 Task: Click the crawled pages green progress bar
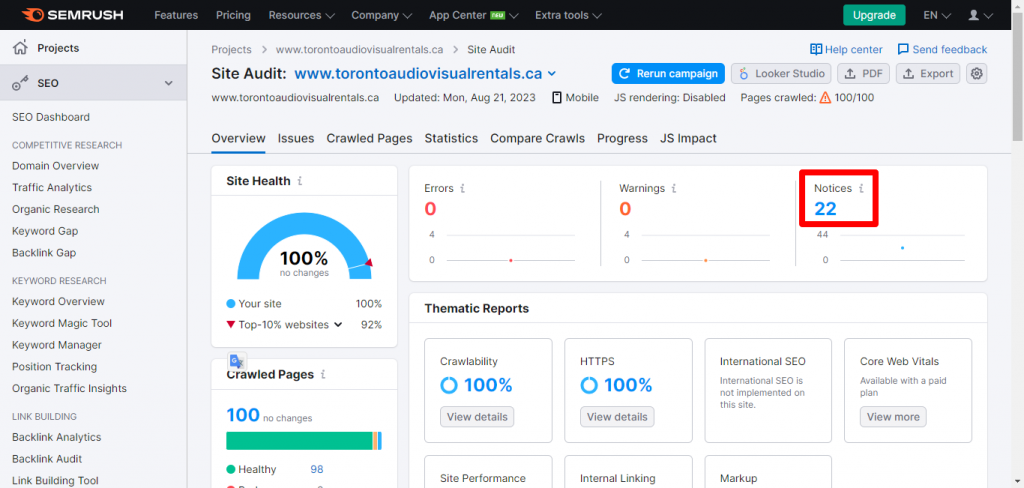(x=299, y=441)
